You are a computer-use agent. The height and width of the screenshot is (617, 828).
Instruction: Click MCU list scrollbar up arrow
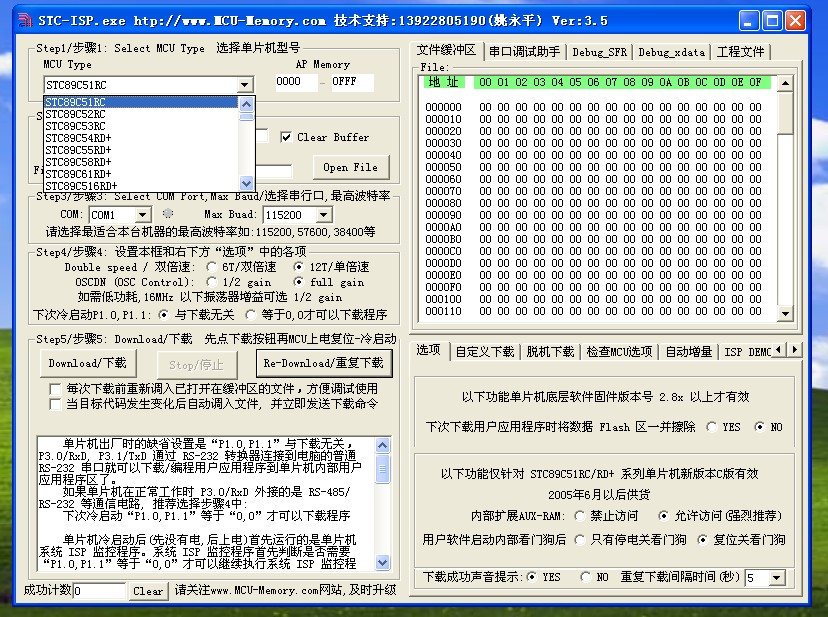247,104
